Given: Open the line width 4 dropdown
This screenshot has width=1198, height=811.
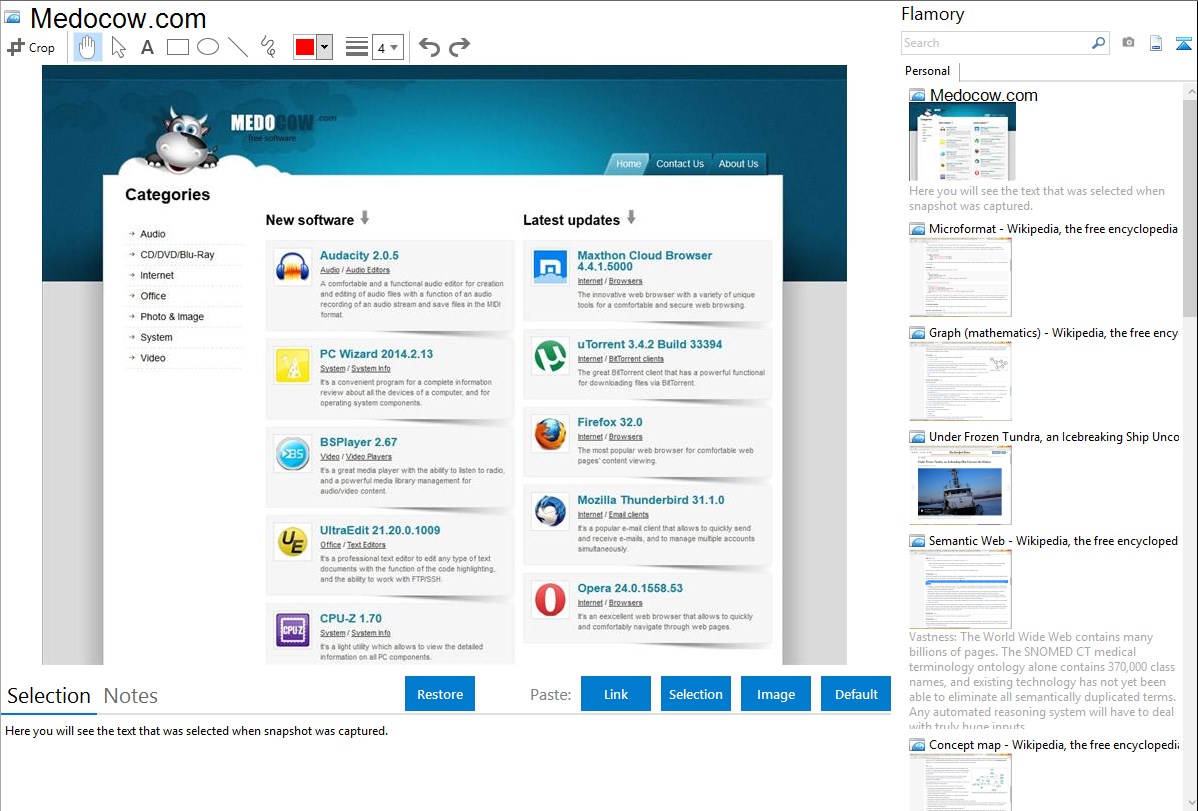Looking at the screenshot, I should click(x=387, y=47).
